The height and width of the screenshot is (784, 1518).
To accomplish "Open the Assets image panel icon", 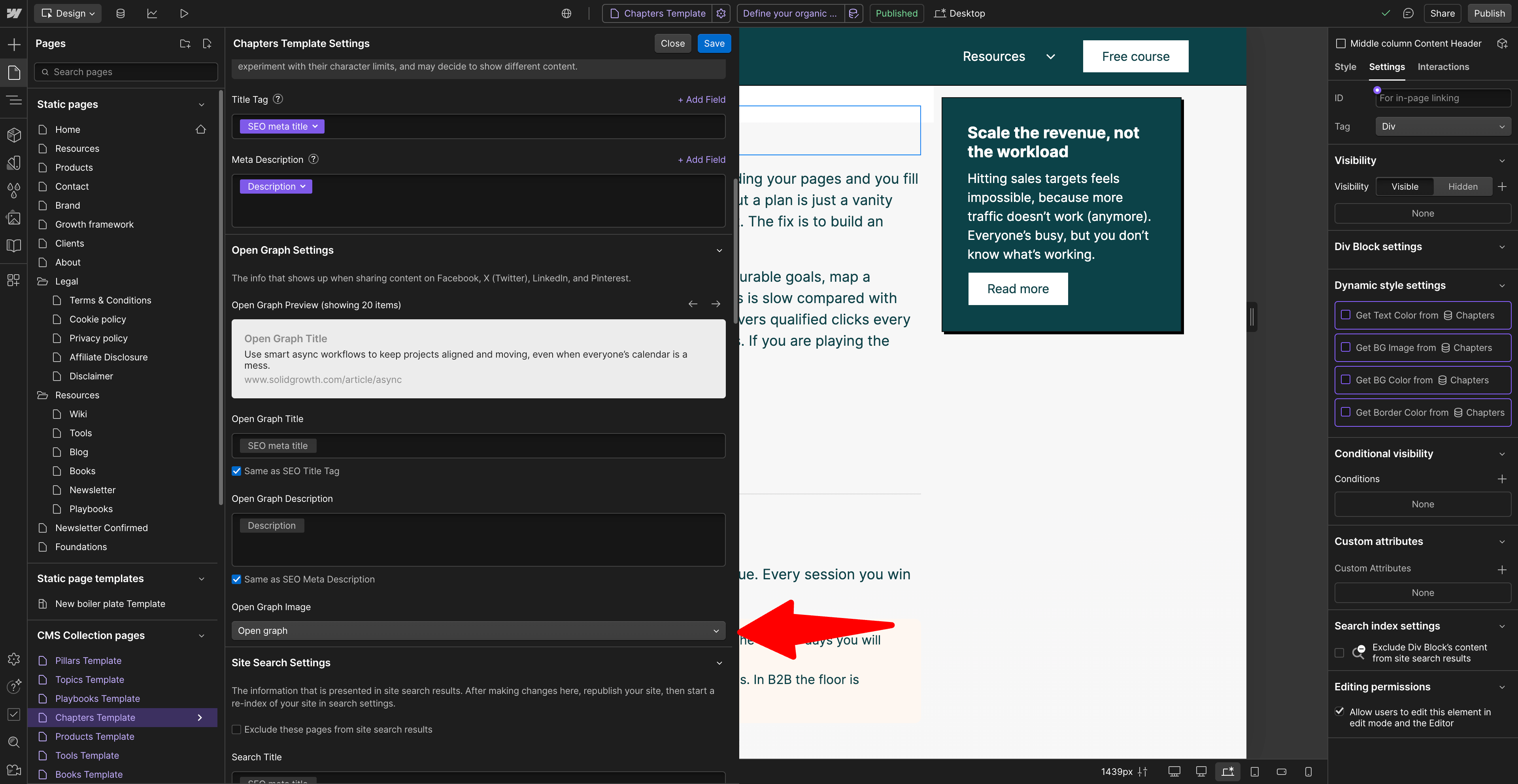I will pyautogui.click(x=14, y=218).
